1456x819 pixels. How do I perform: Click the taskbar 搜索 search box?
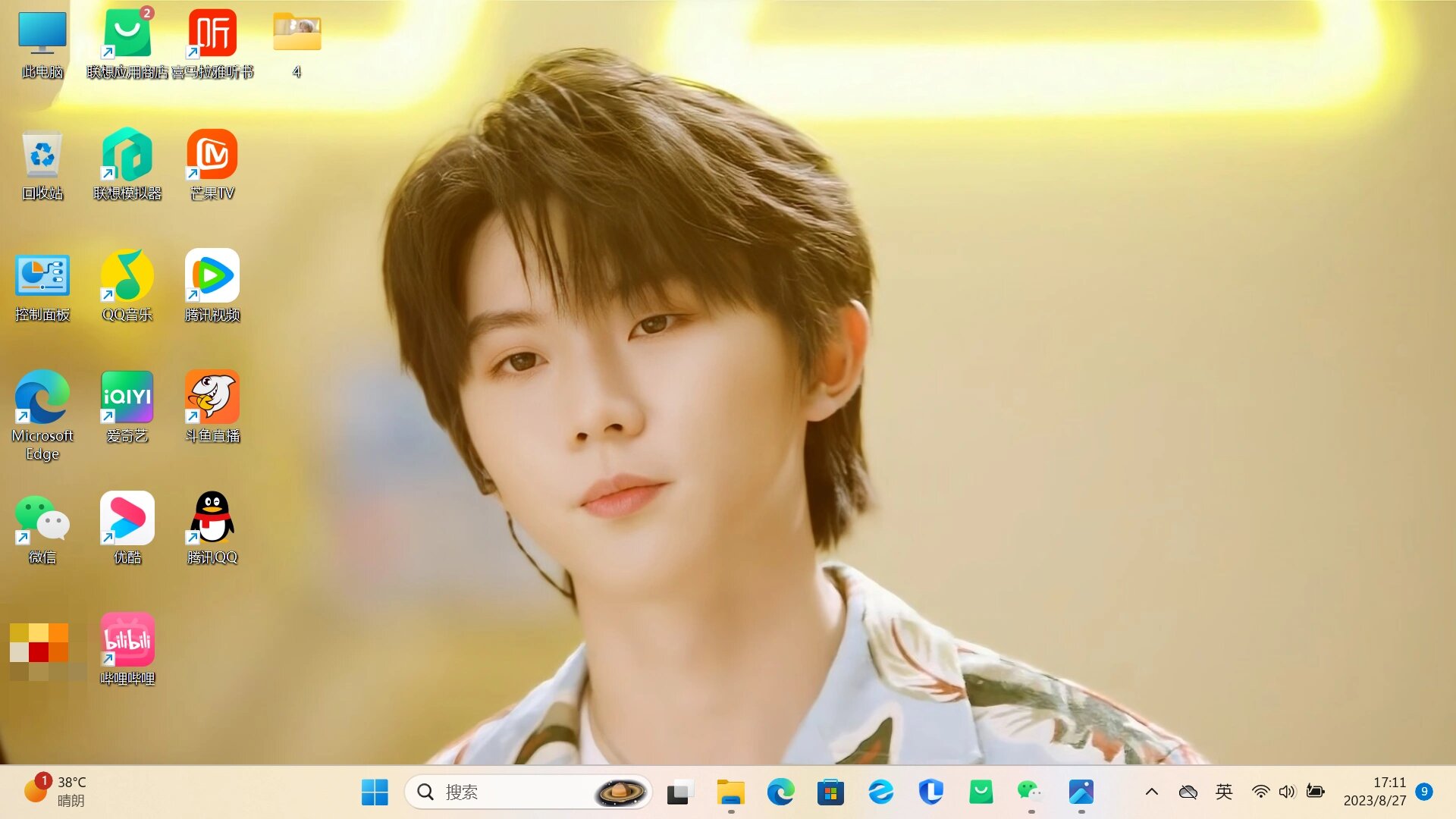click(x=529, y=792)
